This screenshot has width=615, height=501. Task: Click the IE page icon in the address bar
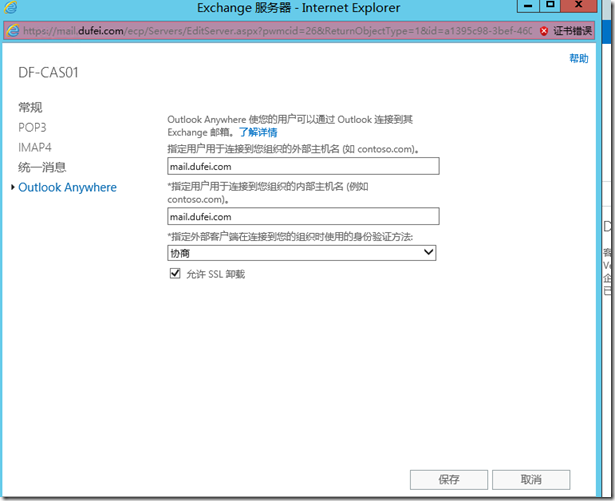pyautogui.click(x=13, y=31)
